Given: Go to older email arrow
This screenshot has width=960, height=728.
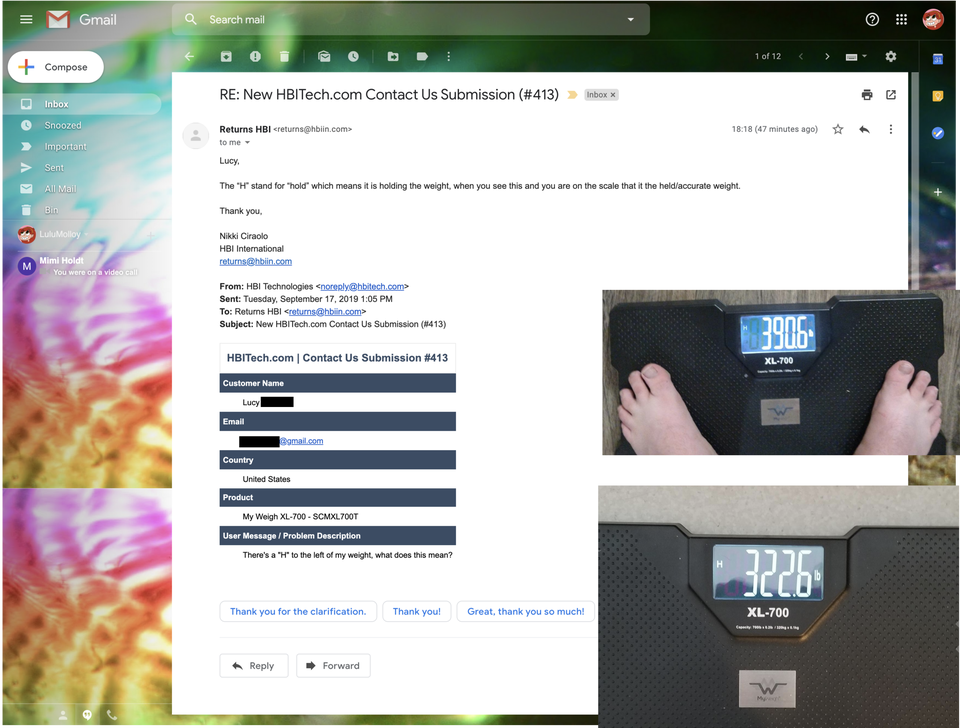Looking at the screenshot, I should coord(827,56).
